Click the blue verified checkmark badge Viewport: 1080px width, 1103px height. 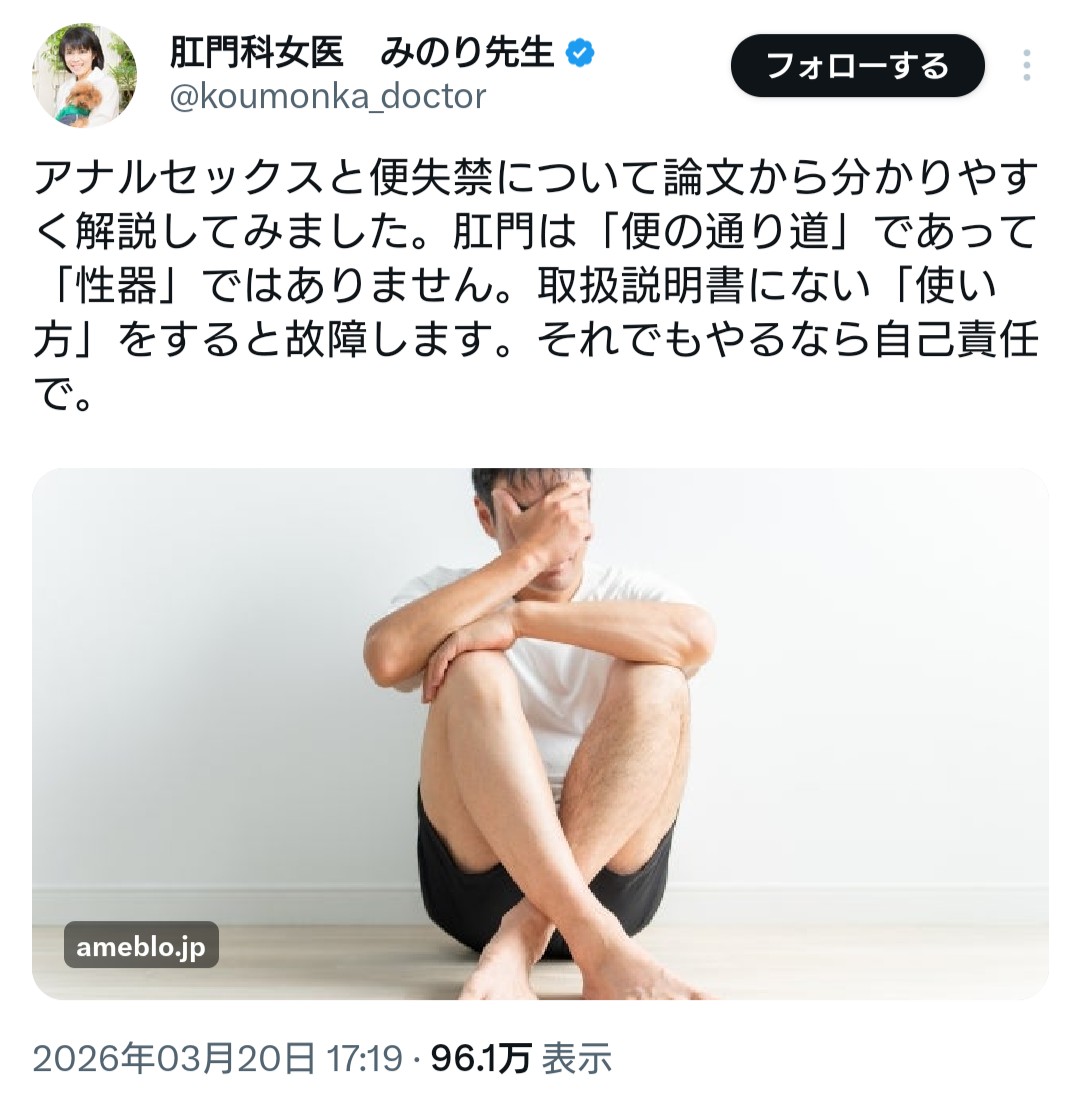[580, 53]
